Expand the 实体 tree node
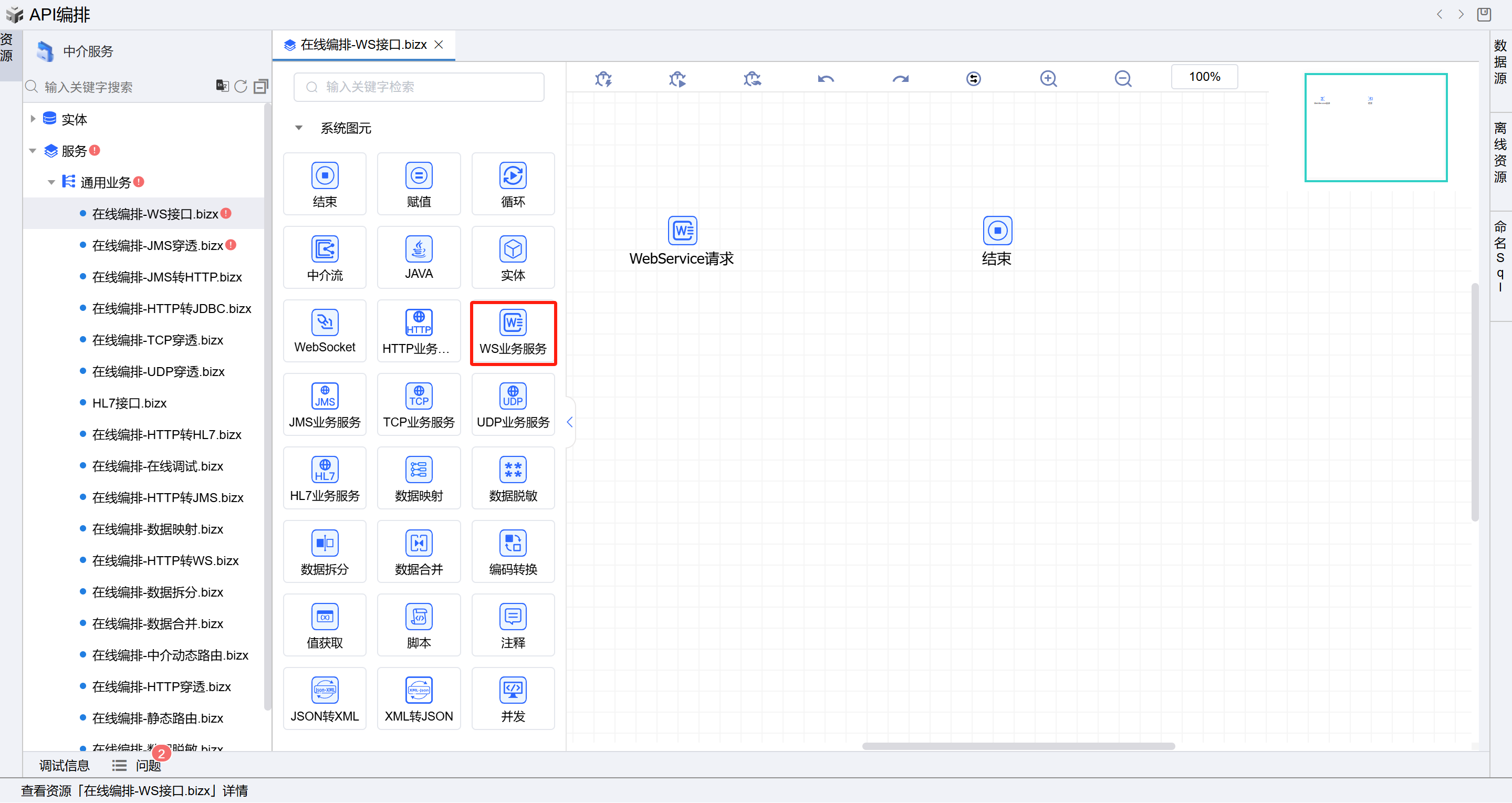 tap(33, 119)
